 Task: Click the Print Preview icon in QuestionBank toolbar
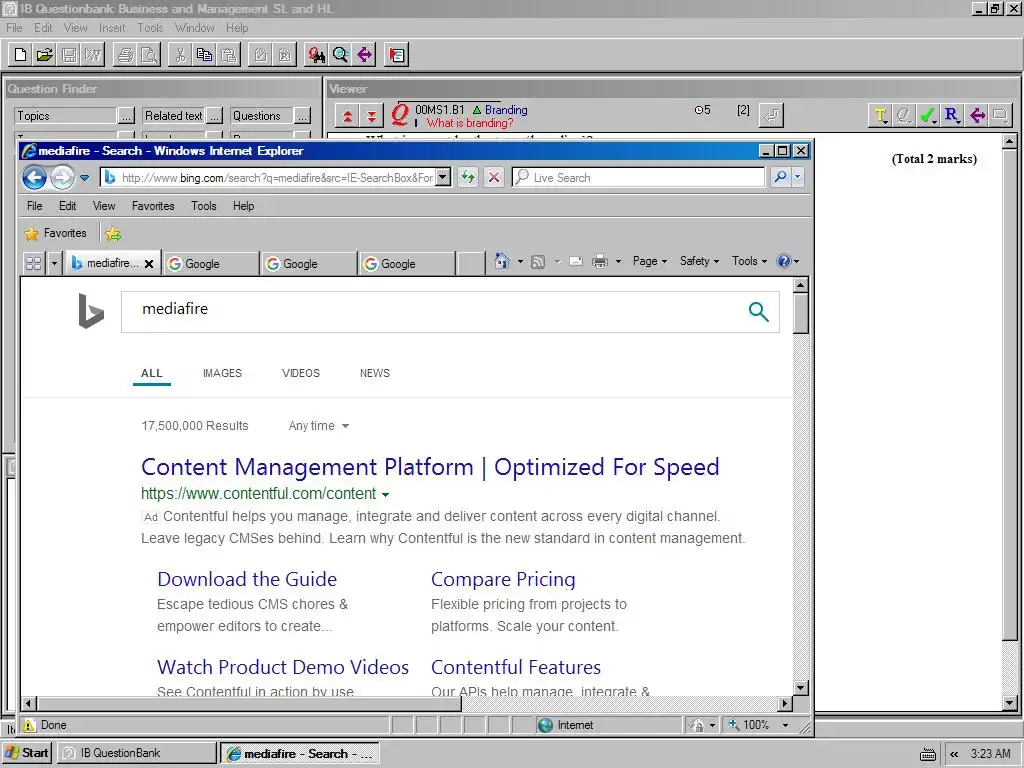150,55
